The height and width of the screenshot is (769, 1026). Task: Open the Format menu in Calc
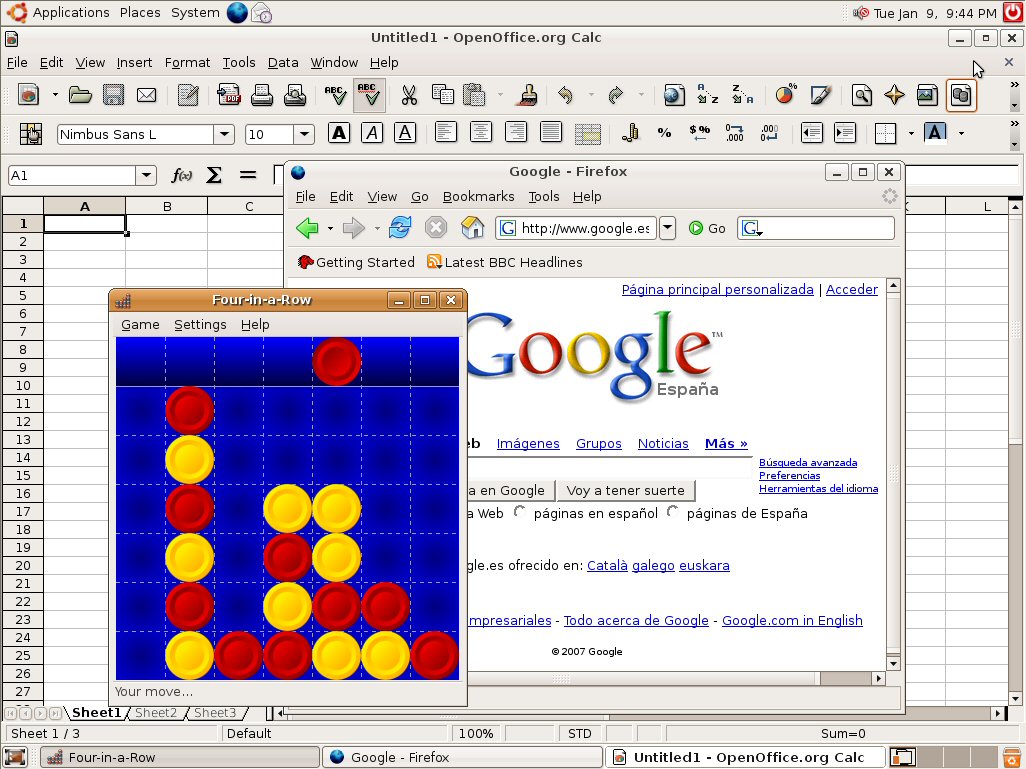click(187, 63)
